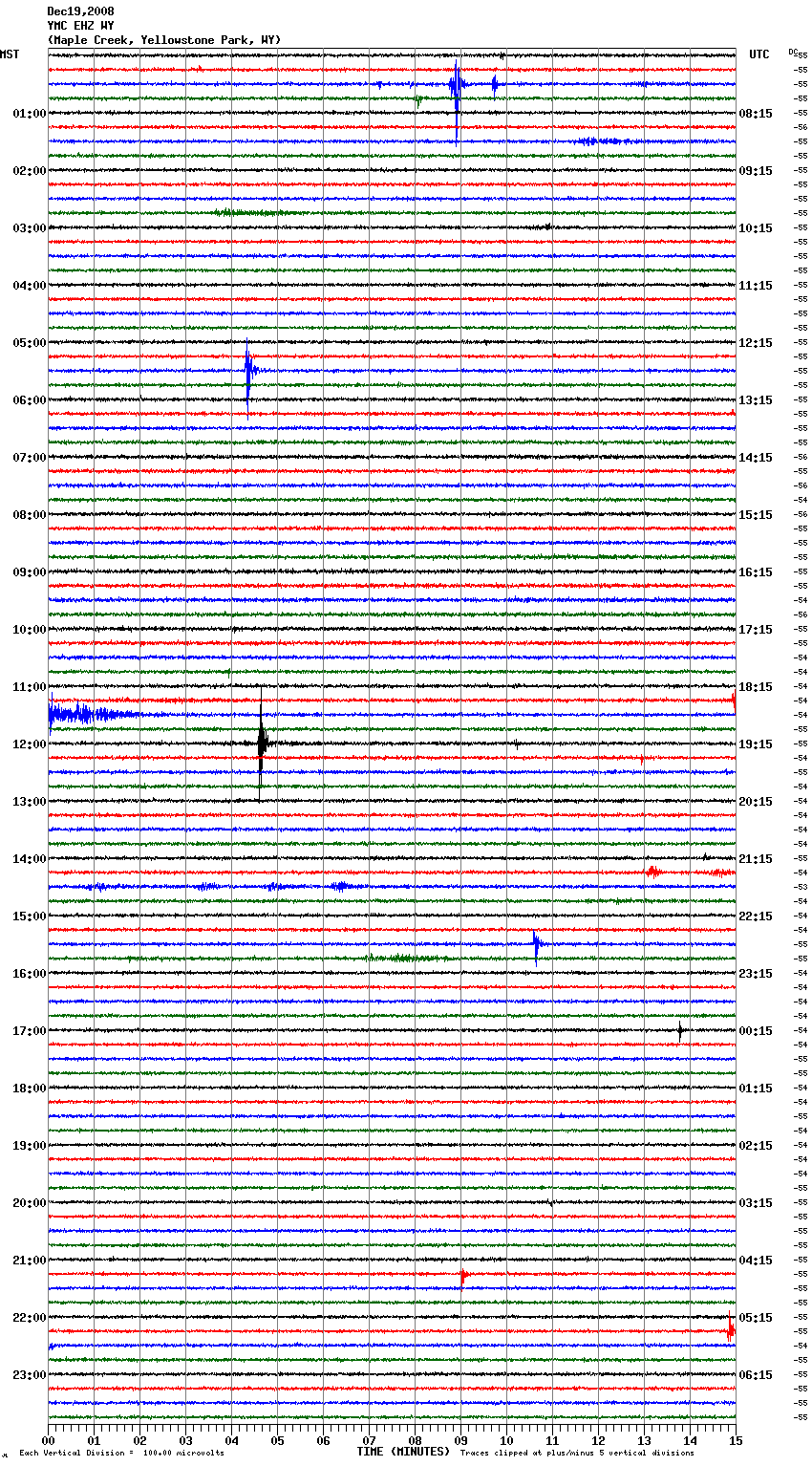Screen dimensions: 812x1466
Task: Click the 04:00 MST row label
Action: pyautogui.click(x=30, y=286)
